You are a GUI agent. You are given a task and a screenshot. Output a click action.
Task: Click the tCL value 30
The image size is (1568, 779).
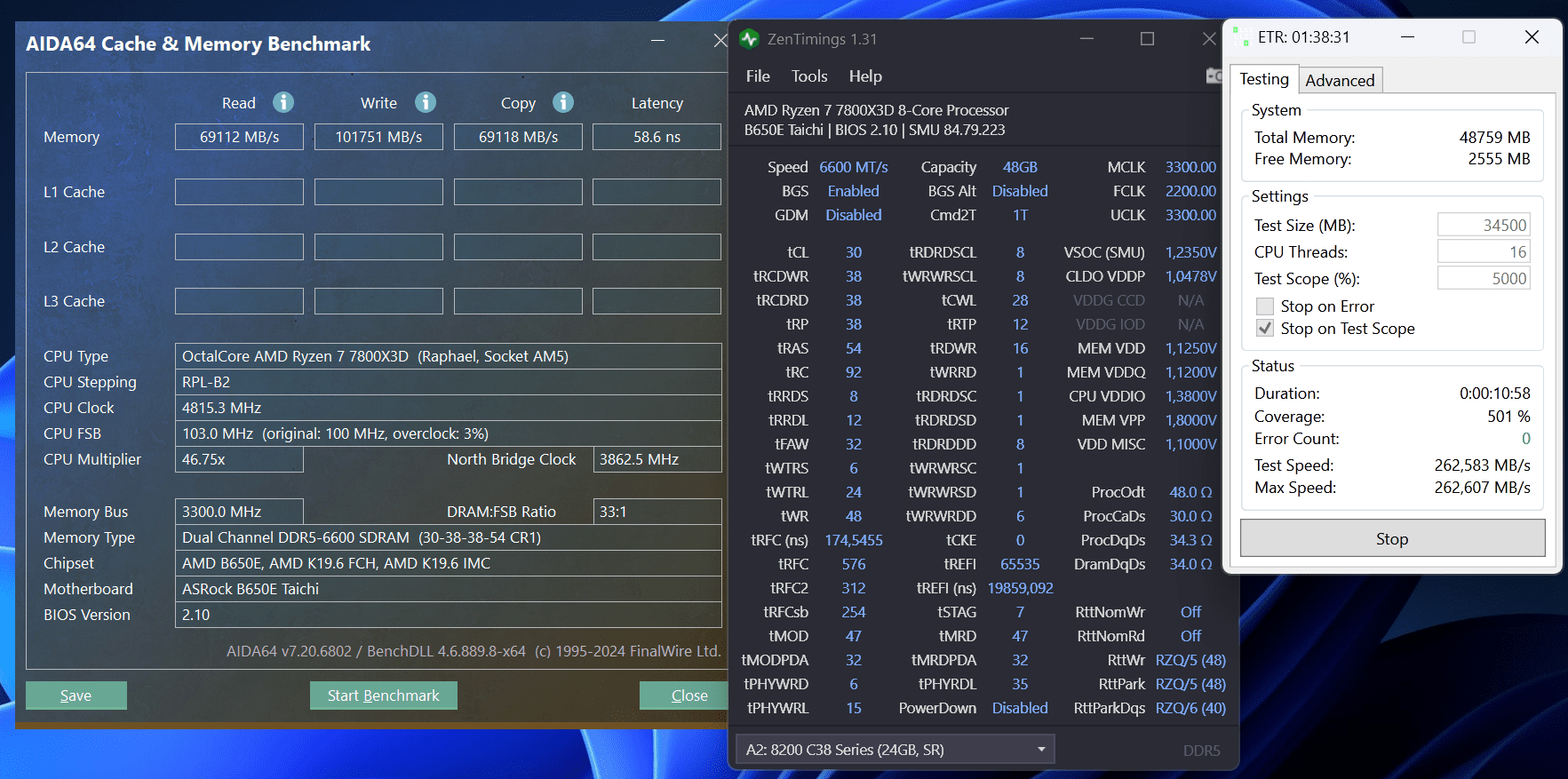pos(854,252)
